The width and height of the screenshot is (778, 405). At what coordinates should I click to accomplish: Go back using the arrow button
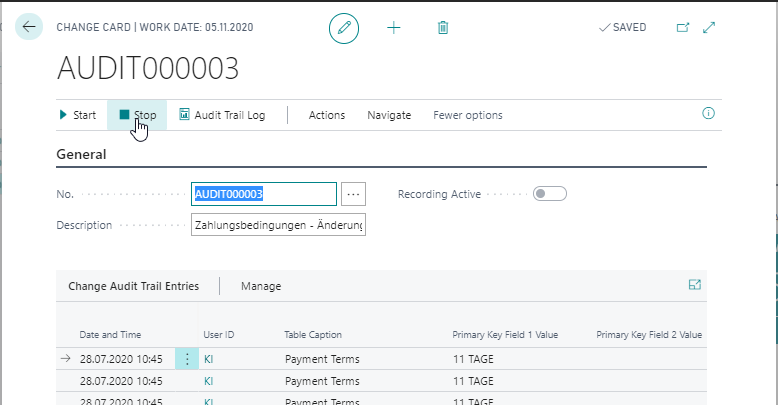point(29,27)
